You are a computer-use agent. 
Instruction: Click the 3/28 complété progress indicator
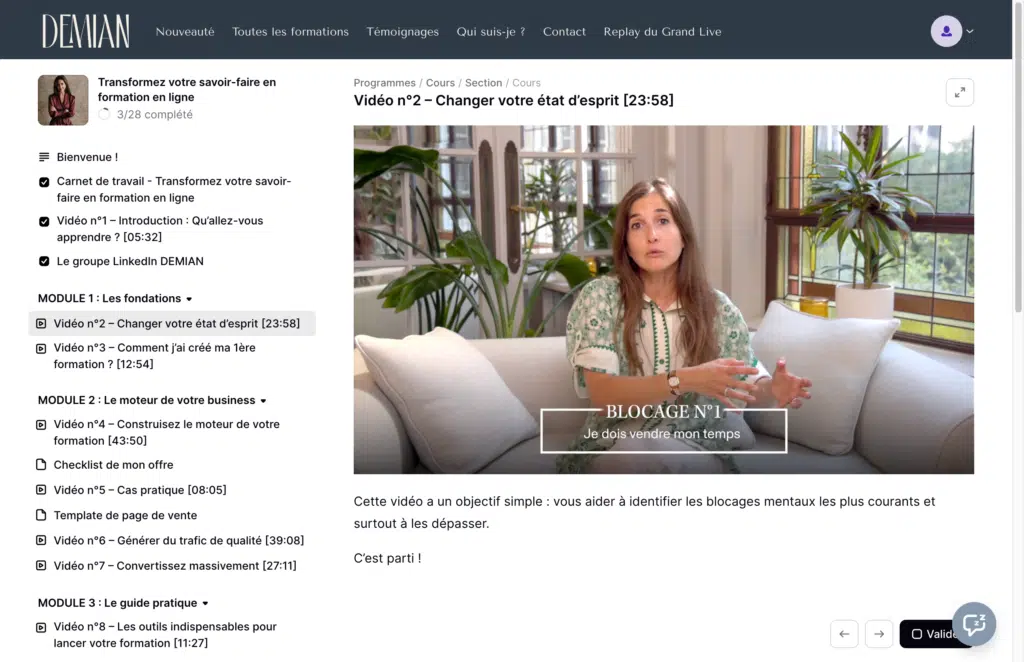coord(146,114)
